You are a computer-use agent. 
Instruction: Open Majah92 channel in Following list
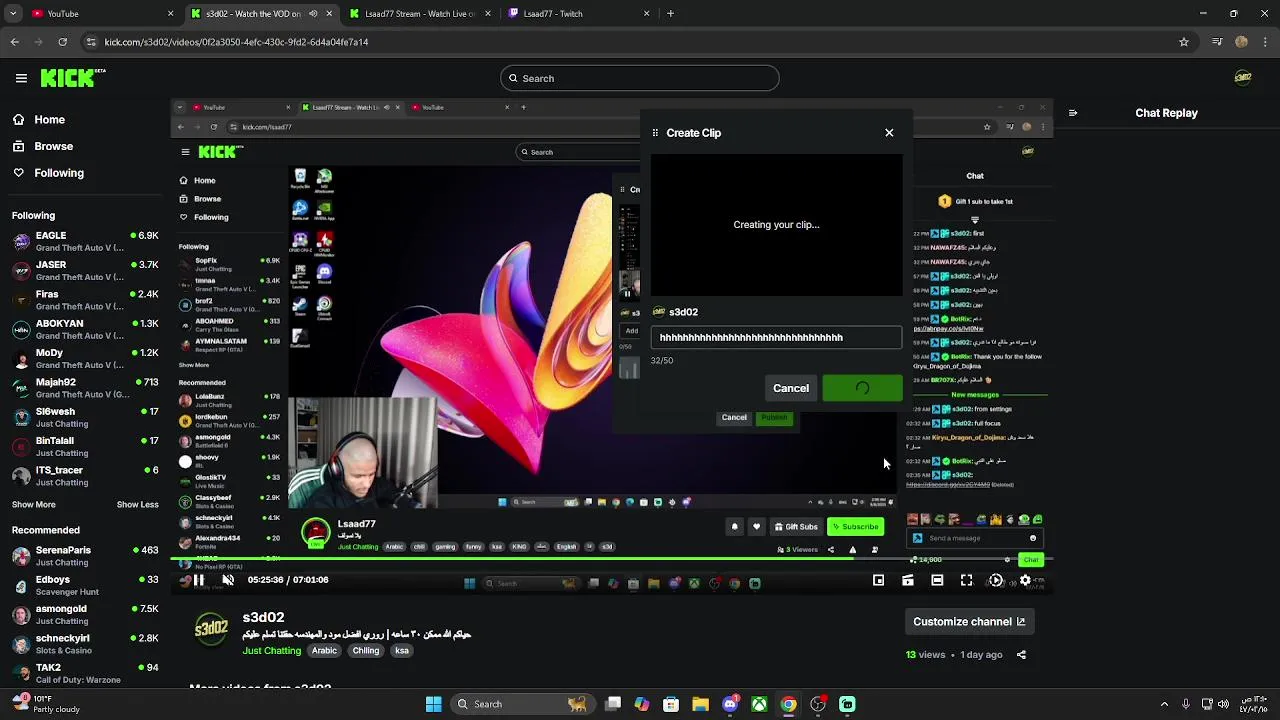click(85, 387)
